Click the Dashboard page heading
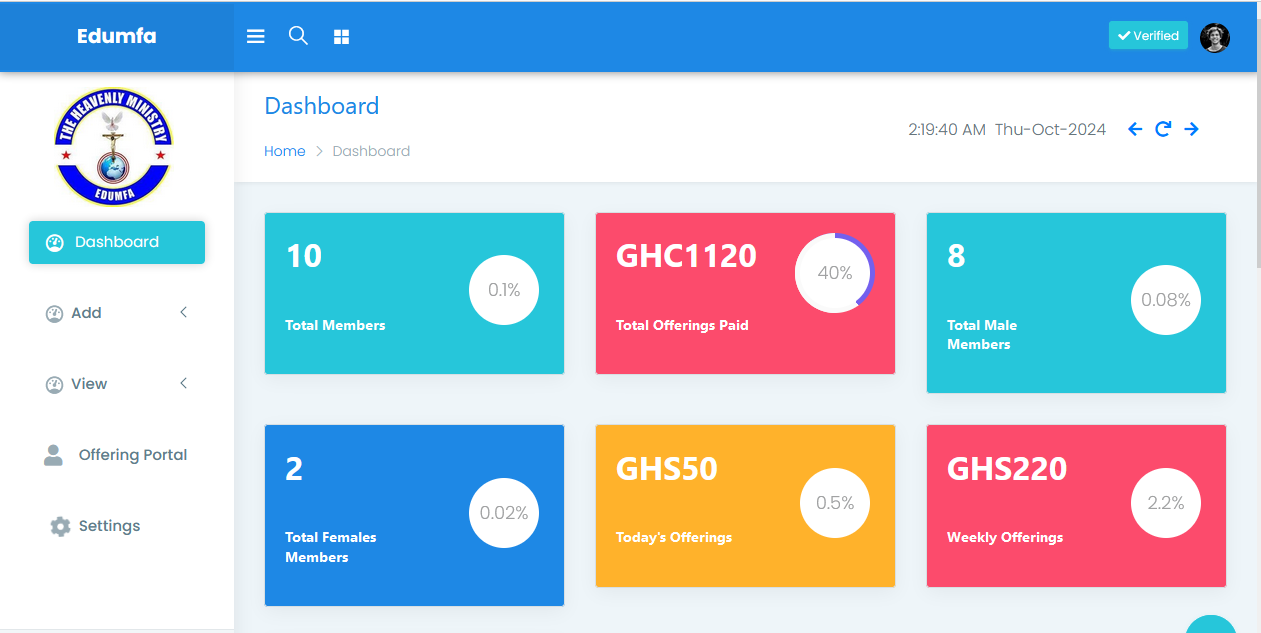Screen dimensions: 1261x633 click(x=322, y=106)
